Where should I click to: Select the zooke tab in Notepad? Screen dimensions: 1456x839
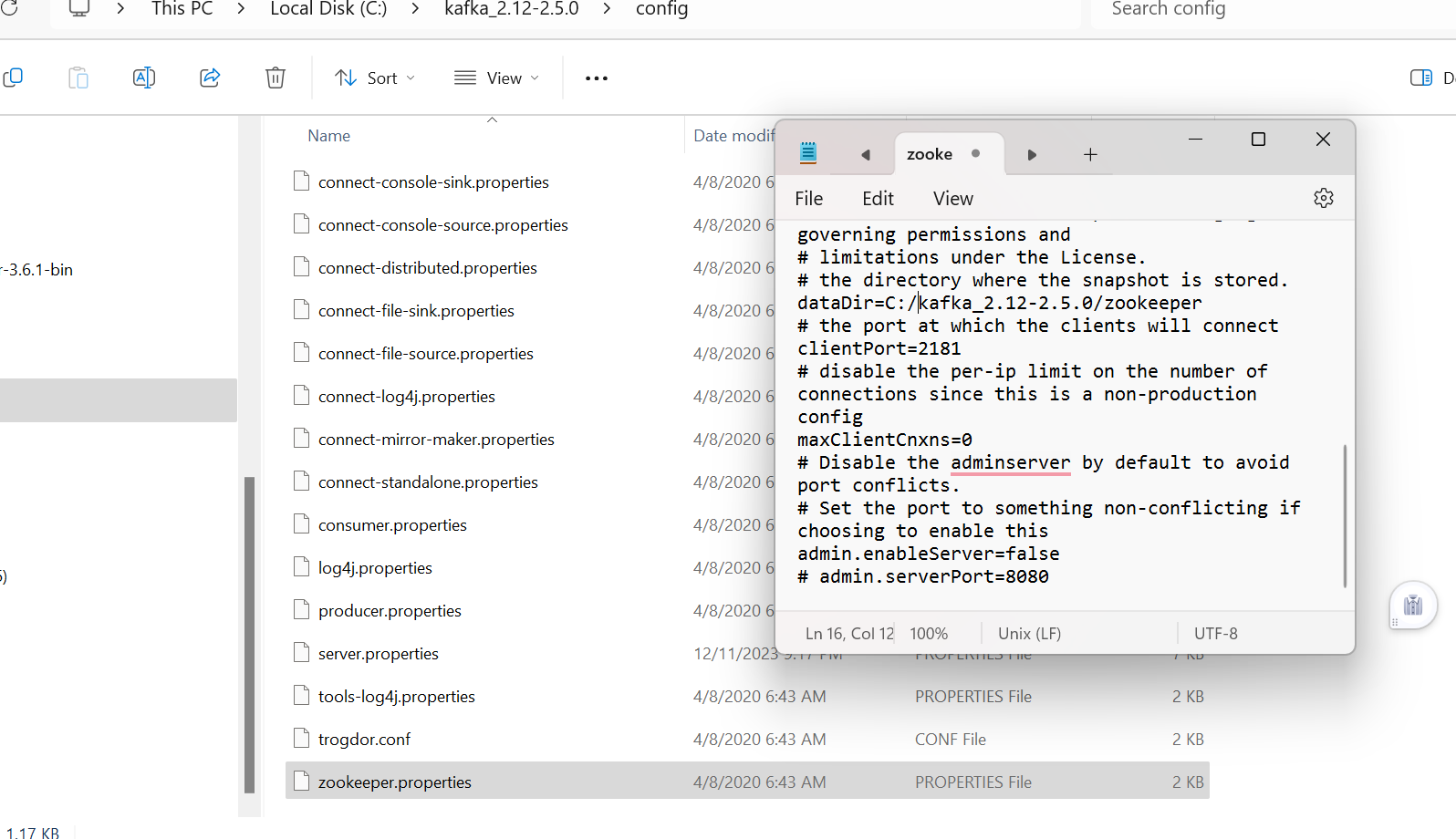(931, 154)
